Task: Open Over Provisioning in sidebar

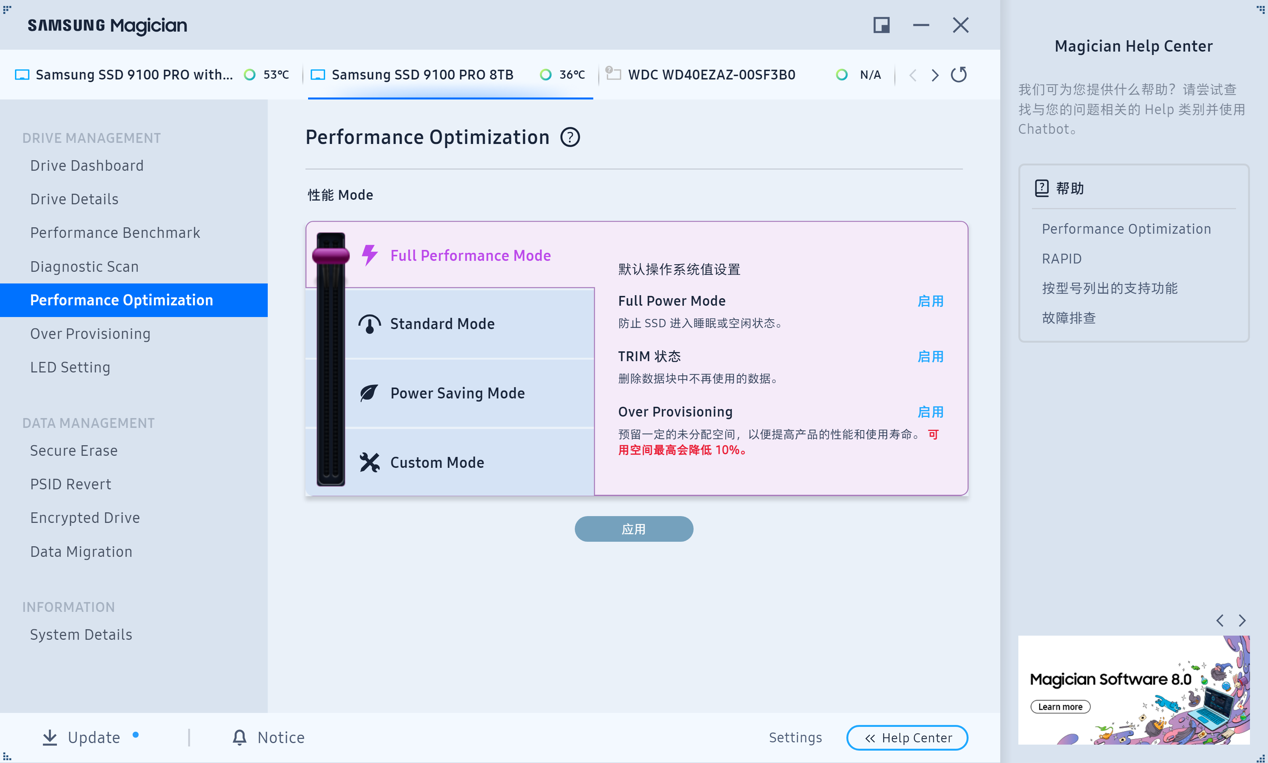Action: tap(90, 334)
